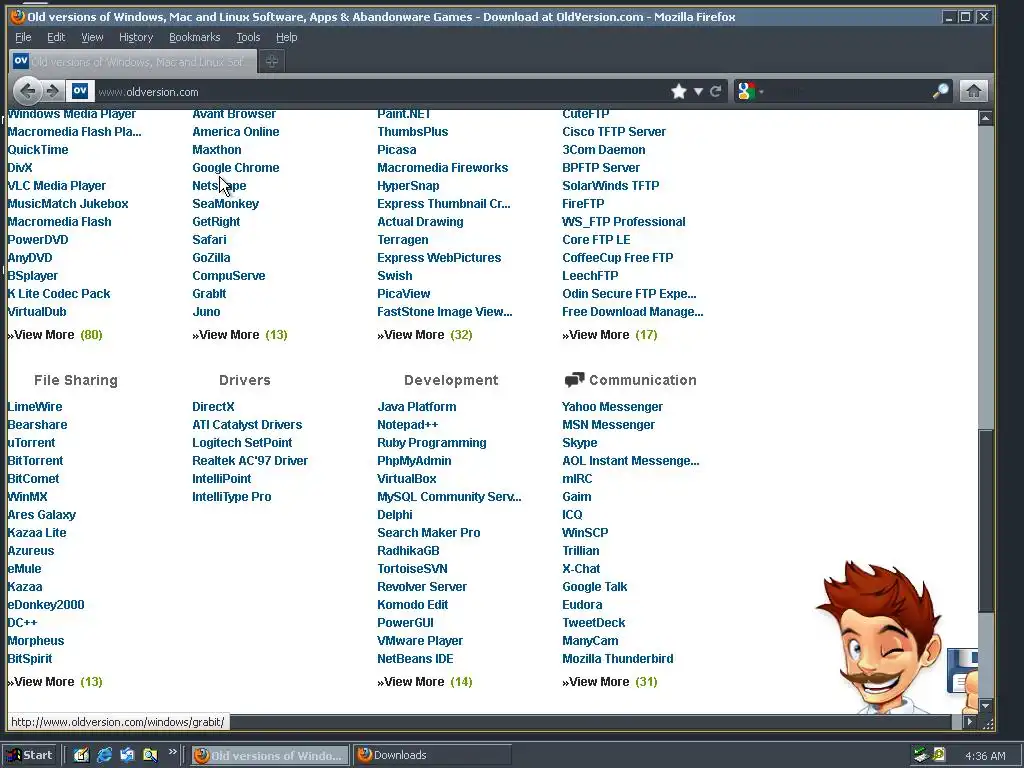Screen dimensions: 1024x768
Task: Open the Picasa link
Action: tap(396, 150)
